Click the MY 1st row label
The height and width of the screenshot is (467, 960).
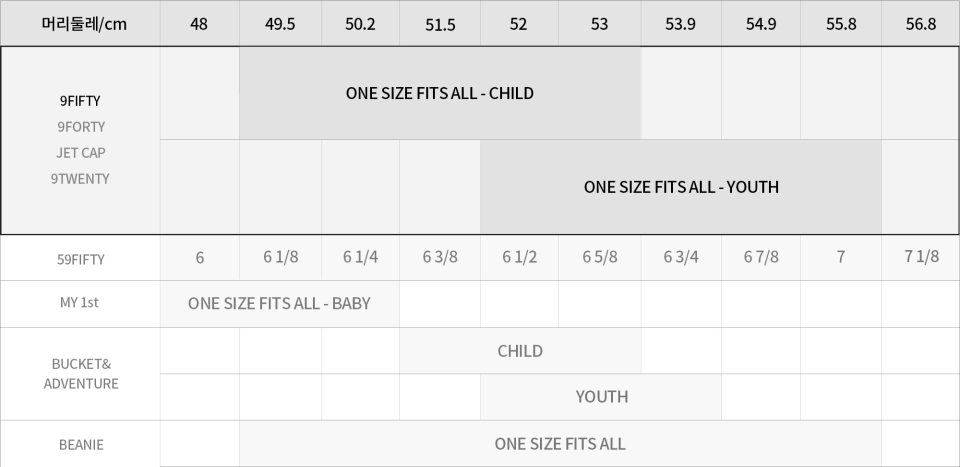pyautogui.click(x=80, y=303)
